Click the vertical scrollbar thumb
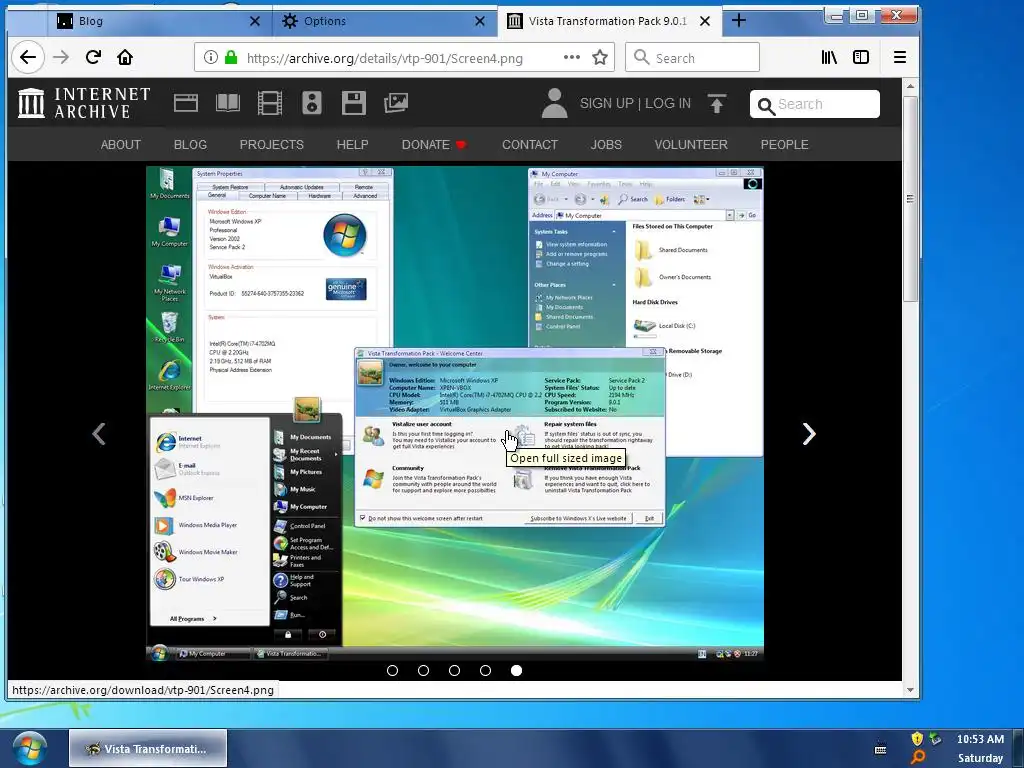Image resolution: width=1024 pixels, height=768 pixels. coord(910,199)
